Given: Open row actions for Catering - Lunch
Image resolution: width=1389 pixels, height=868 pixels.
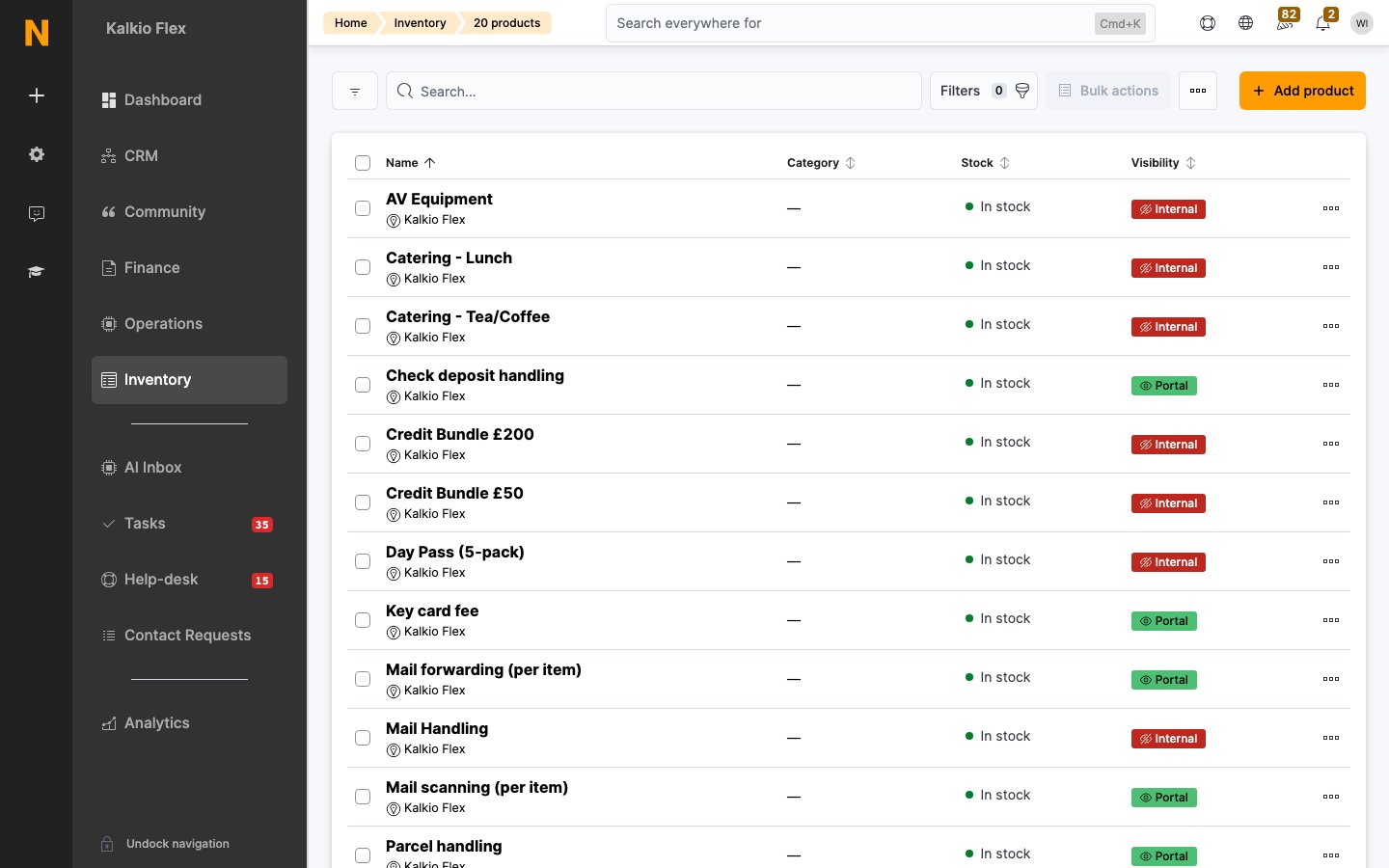Looking at the screenshot, I should click(x=1331, y=267).
